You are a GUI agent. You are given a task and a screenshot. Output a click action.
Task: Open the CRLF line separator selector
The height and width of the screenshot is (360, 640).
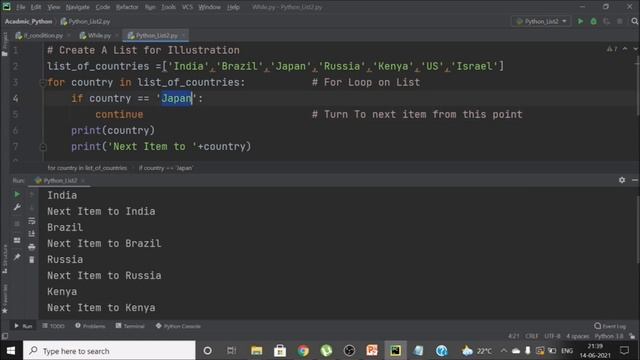[531, 336]
